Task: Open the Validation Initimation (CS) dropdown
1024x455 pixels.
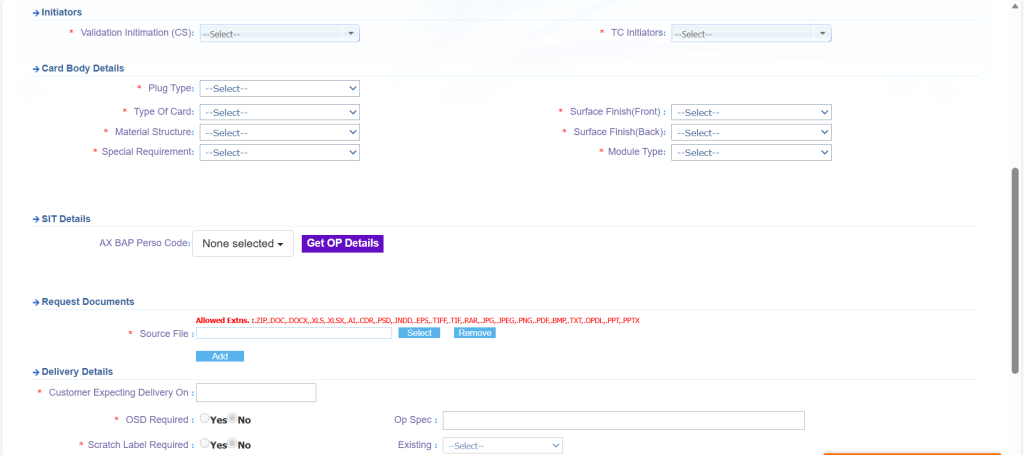Action: tap(279, 33)
